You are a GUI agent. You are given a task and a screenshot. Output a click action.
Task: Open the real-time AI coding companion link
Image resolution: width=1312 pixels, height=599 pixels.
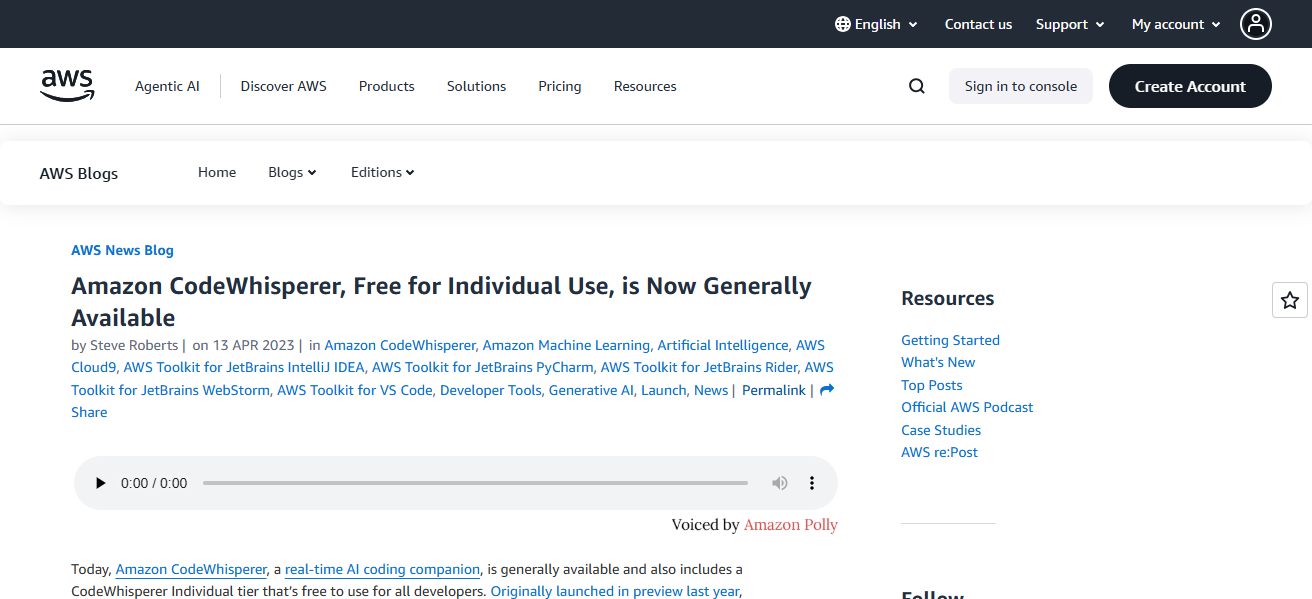point(382,569)
